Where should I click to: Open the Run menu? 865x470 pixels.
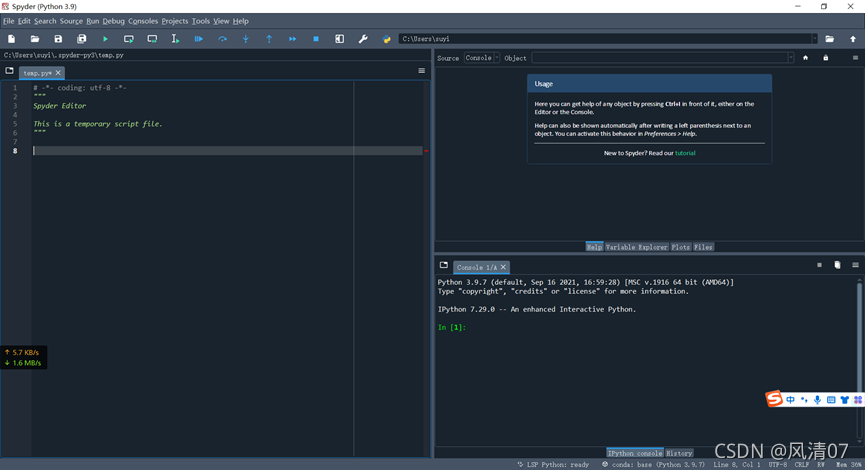92,21
